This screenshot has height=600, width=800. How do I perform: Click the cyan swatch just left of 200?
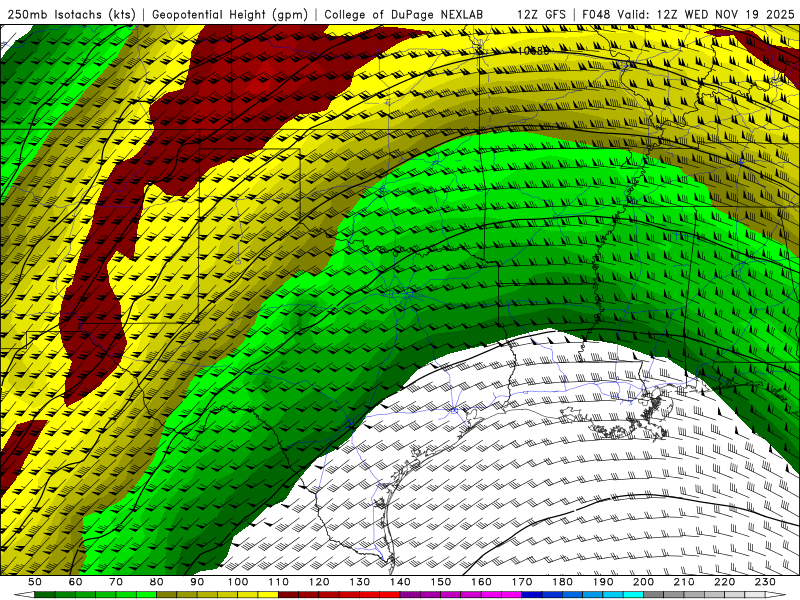633,595
